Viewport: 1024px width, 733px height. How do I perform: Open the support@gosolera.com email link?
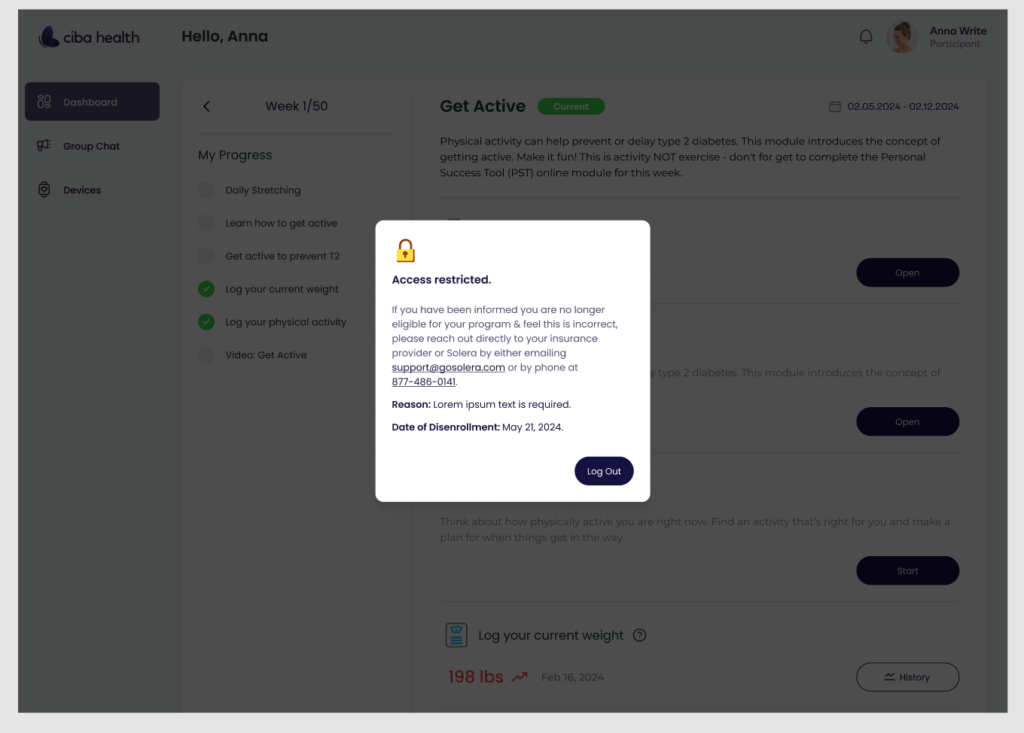coord(448,367)
